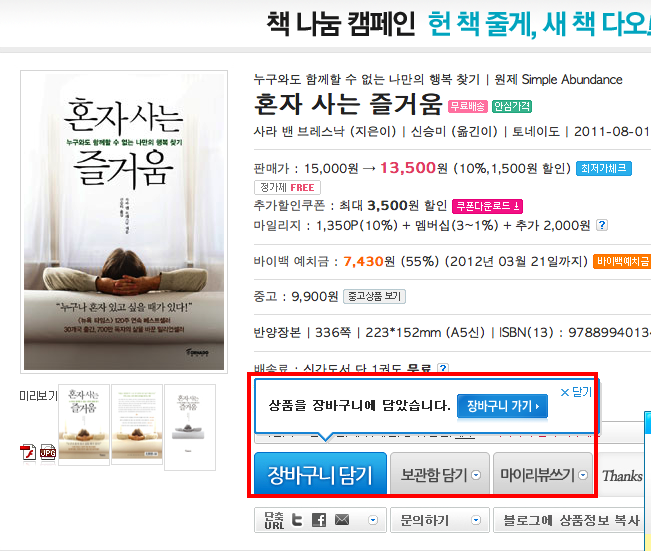Share the book via Twitter icon
The width and height of the screenshot is (651, 551).
click(297, 520)
